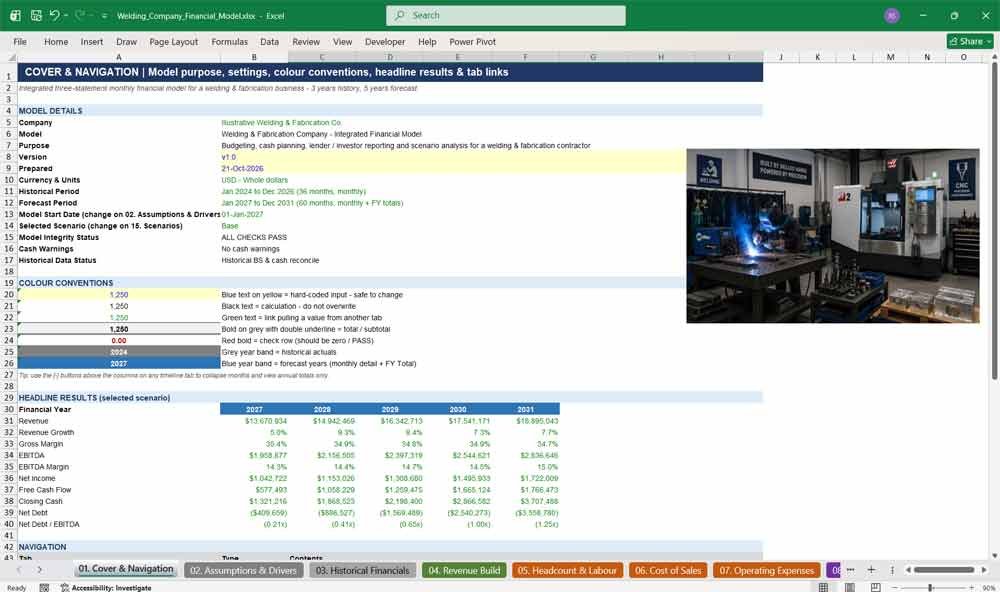Click the Search box magnifier icon

(399, 15)
